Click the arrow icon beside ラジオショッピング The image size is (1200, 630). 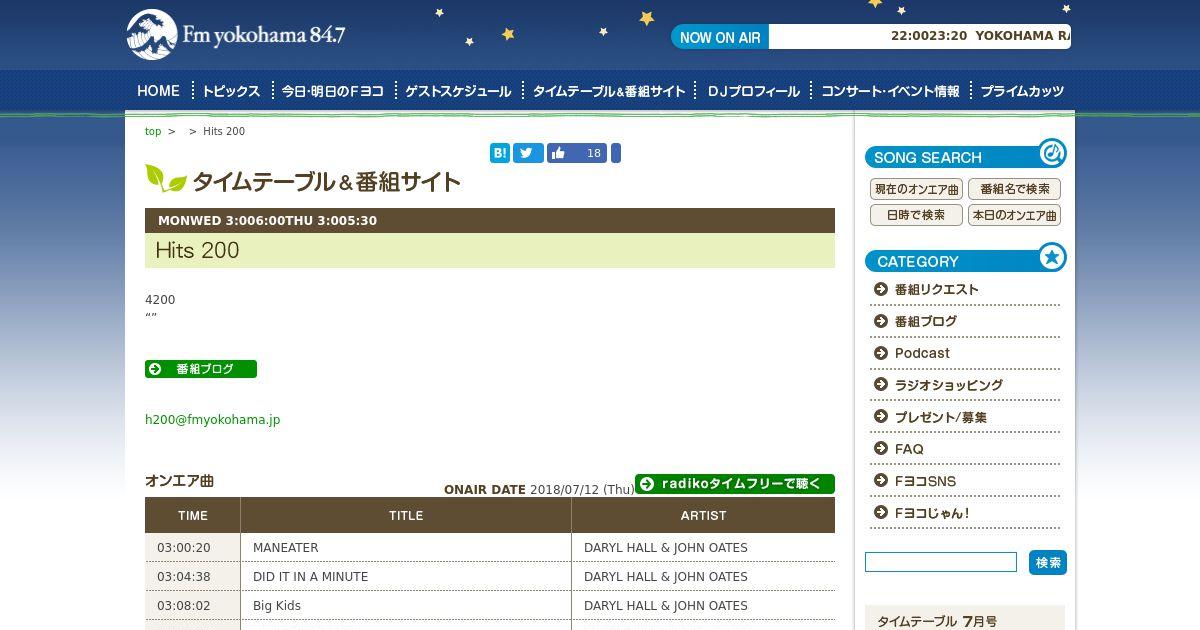click(x=881, y=385)
